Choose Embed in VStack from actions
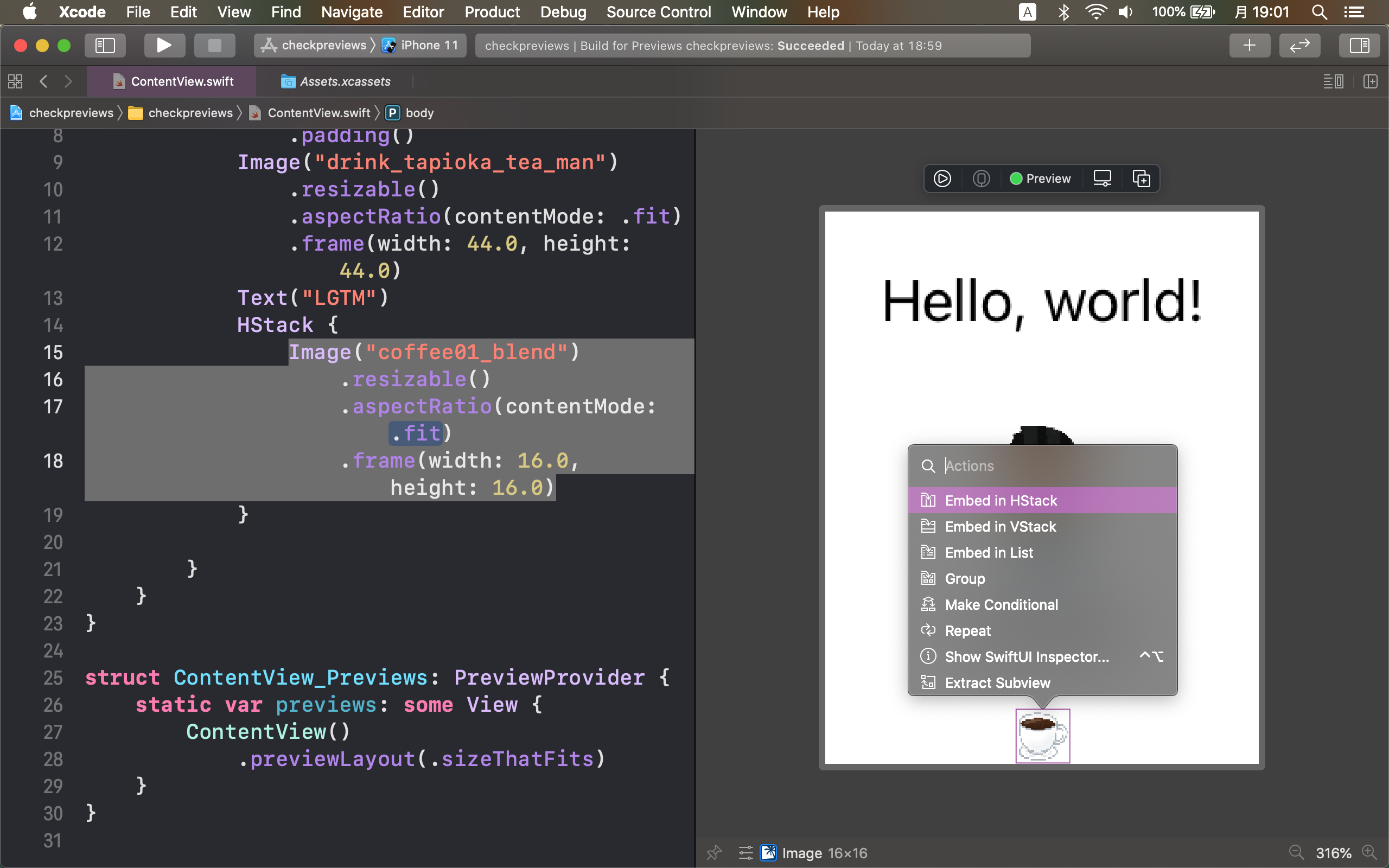Image resolution: width=1389 pixels, height=868 pixels. (x=1000, y=526)
